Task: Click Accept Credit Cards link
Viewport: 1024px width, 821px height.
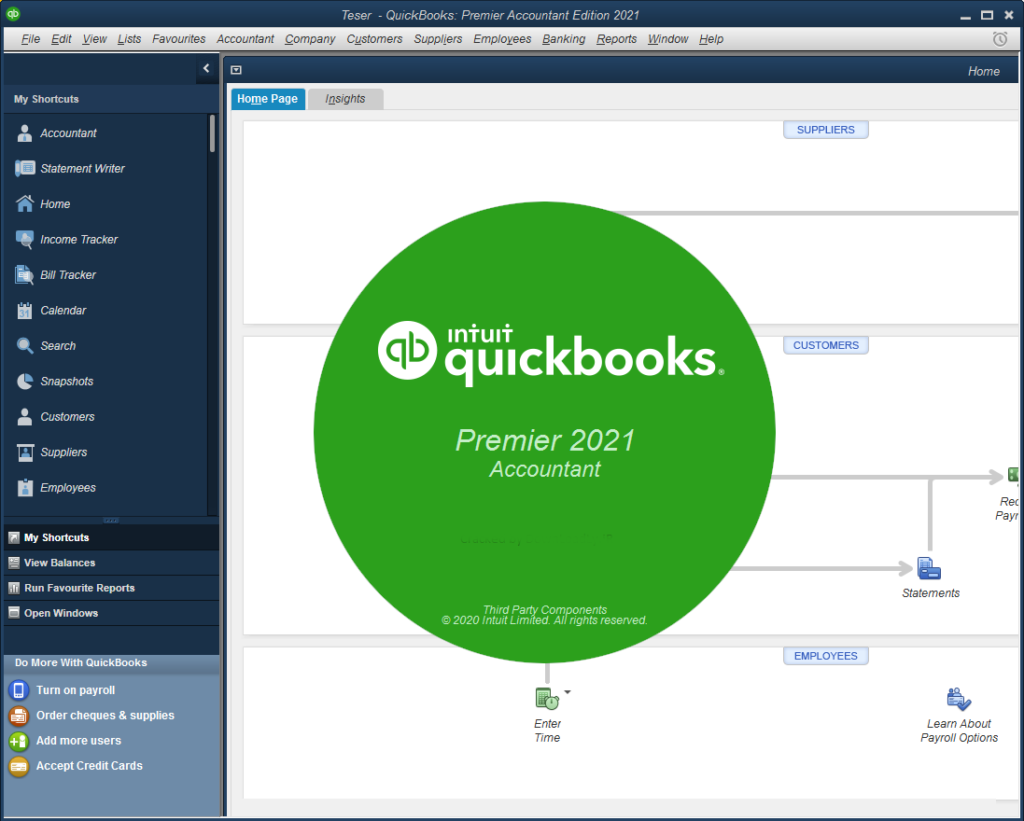Action: (x=89, y=766)
